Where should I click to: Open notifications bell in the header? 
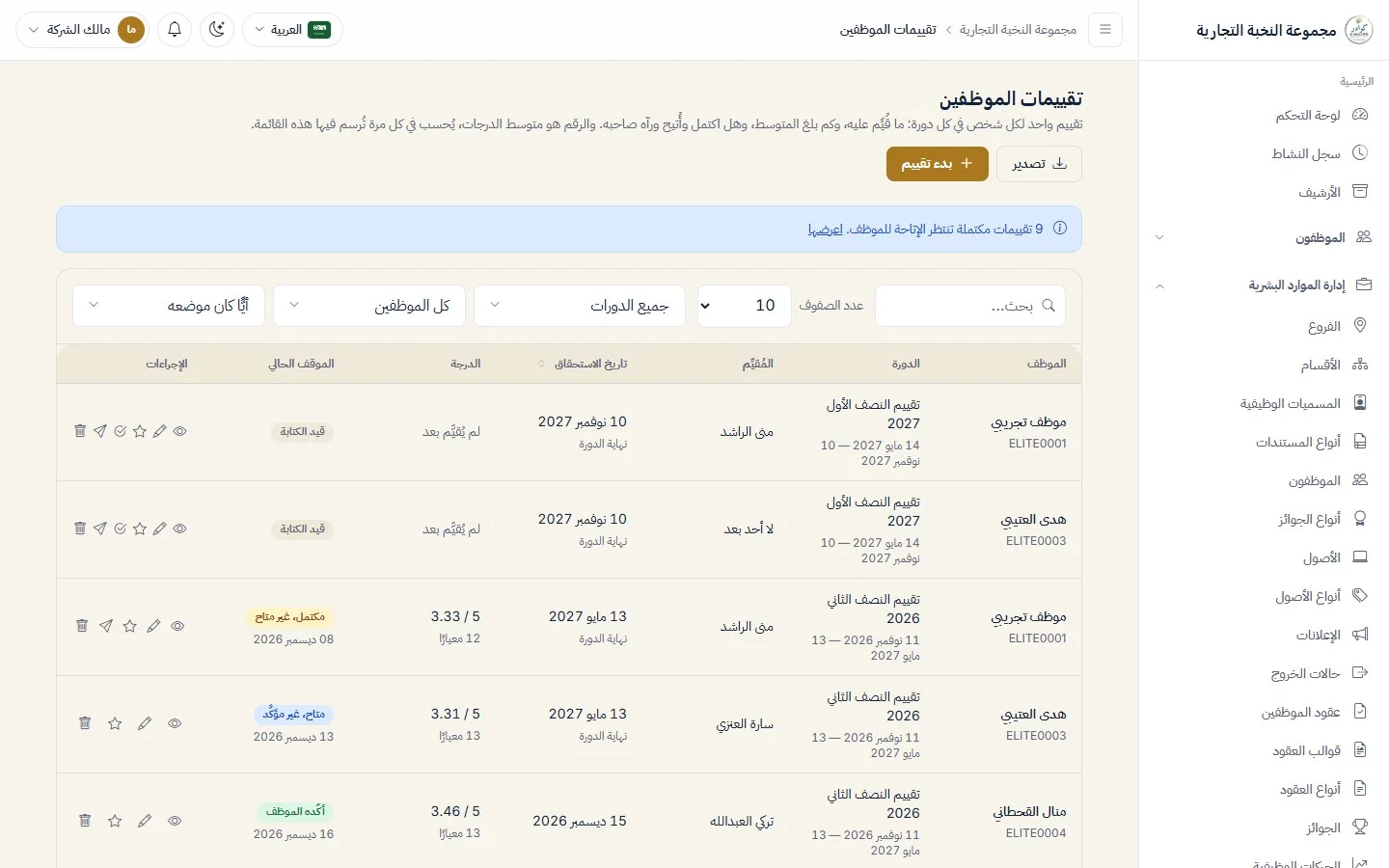[x=175, y=29]
